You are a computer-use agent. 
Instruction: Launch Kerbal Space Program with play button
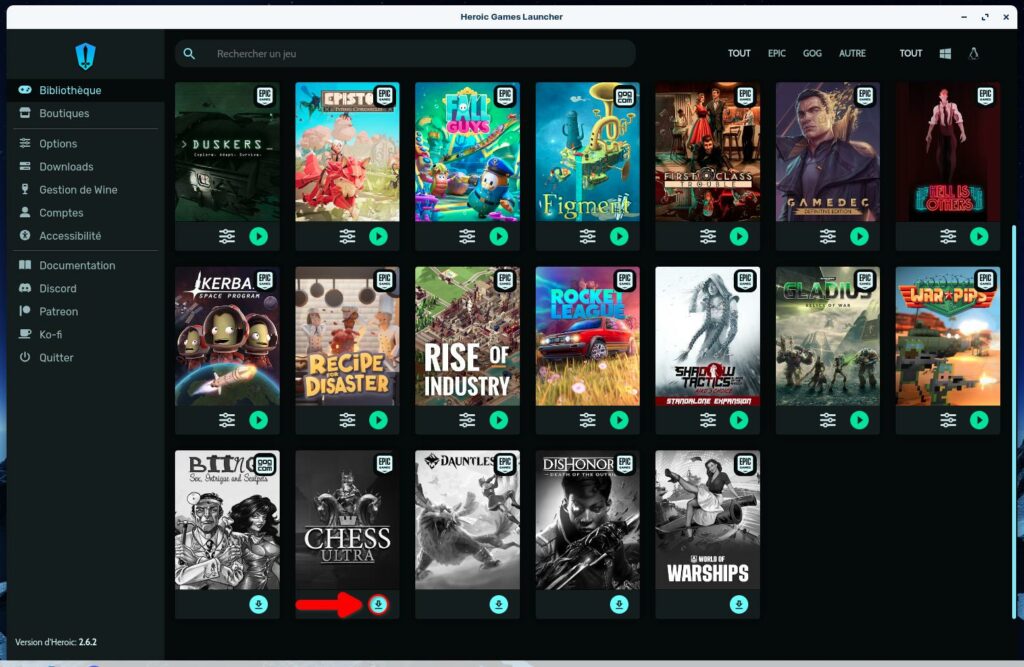(259, 420)
